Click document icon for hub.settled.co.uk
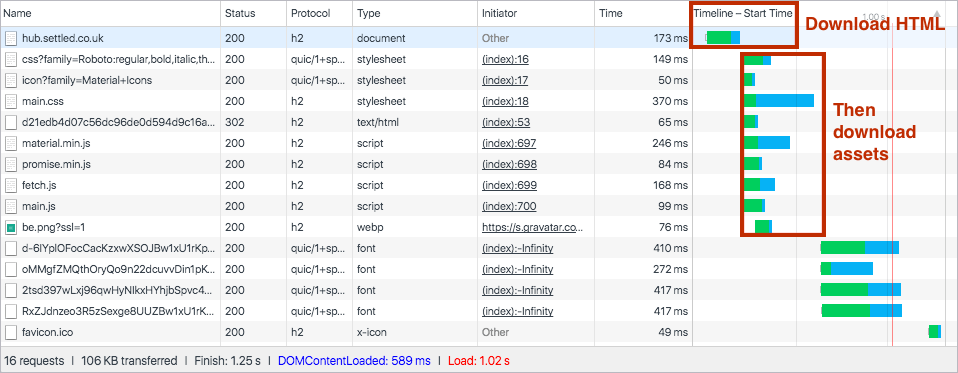This screenshot has height=373, width=958. pos(11,38)
